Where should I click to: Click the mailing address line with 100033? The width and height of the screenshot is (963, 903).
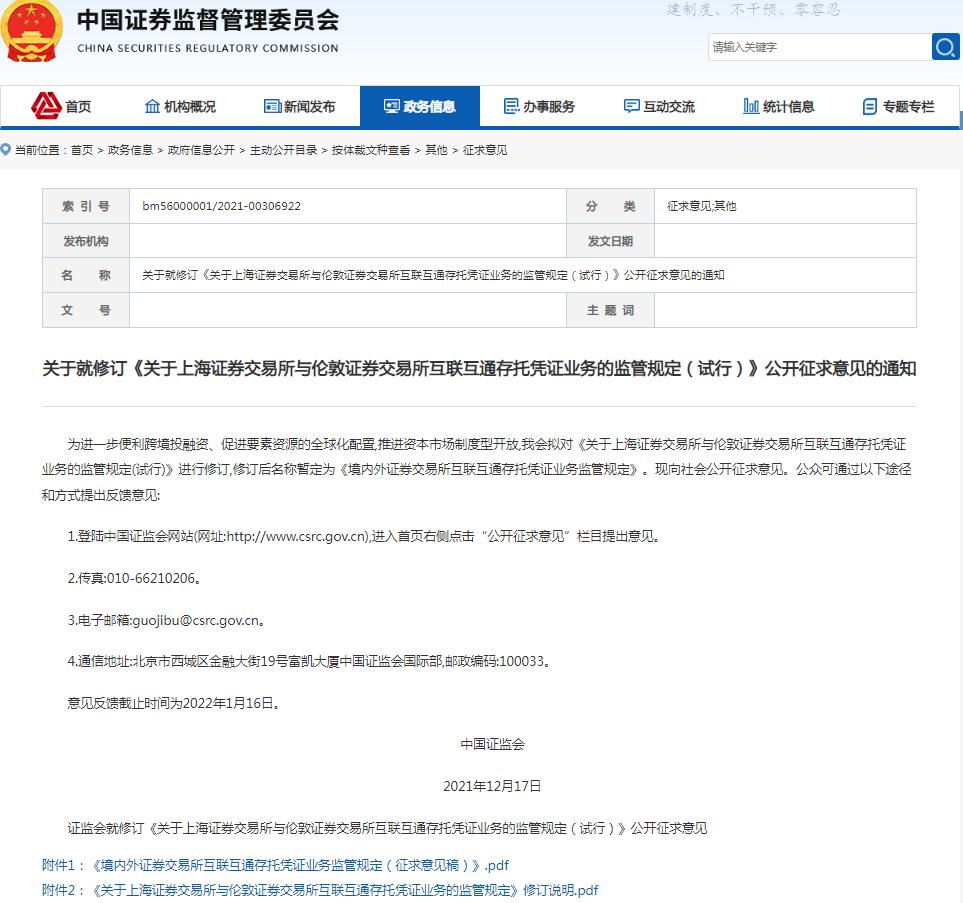tap(310, 662)
